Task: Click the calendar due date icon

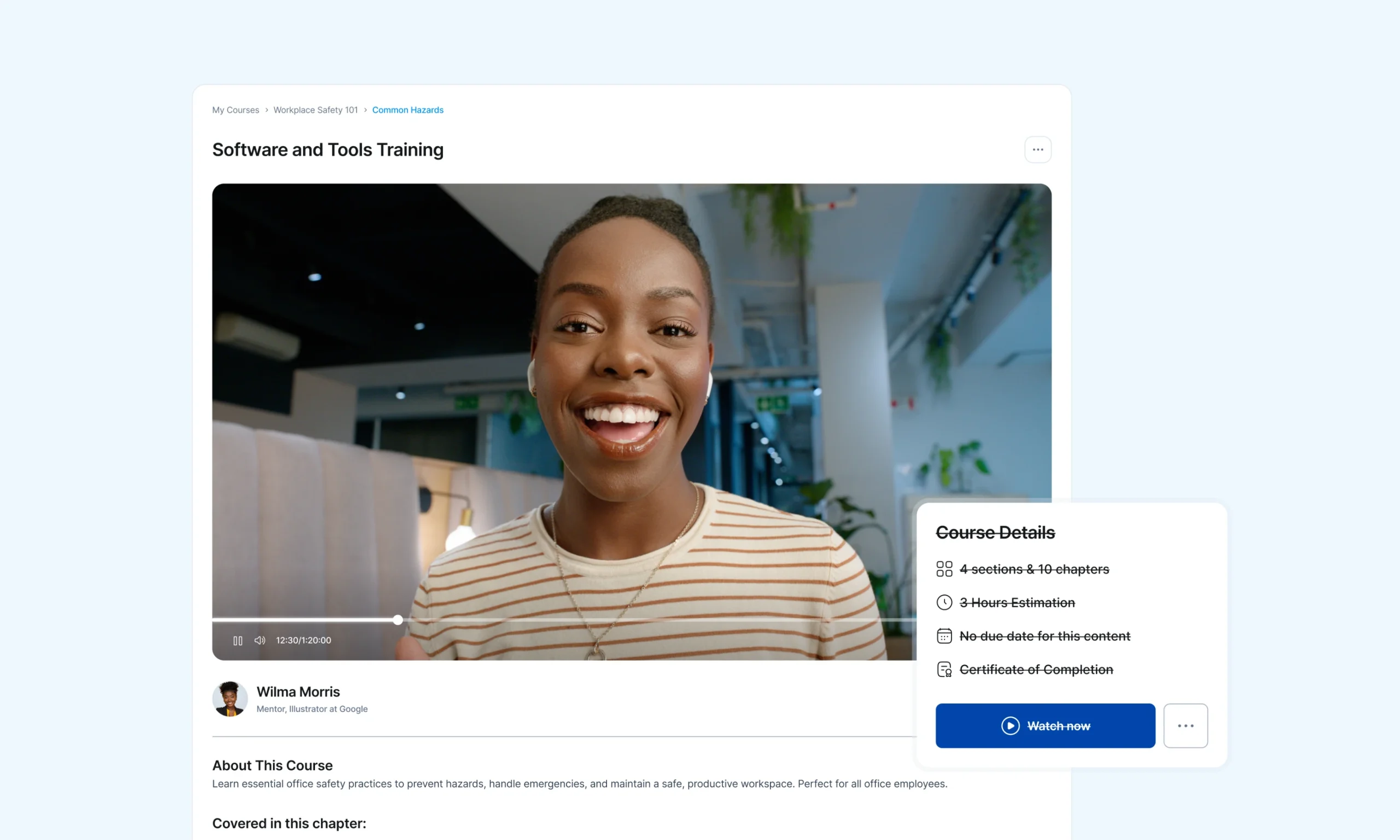Action: click(x=944, y=635)
